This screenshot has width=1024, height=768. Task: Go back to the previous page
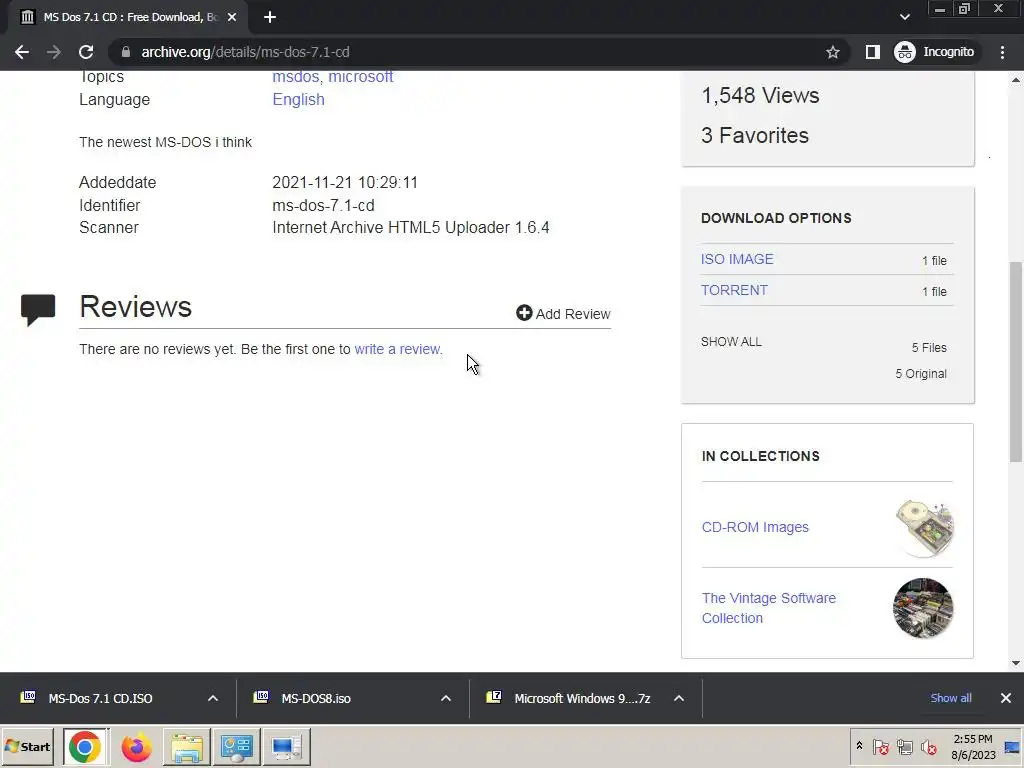point(22,52)
